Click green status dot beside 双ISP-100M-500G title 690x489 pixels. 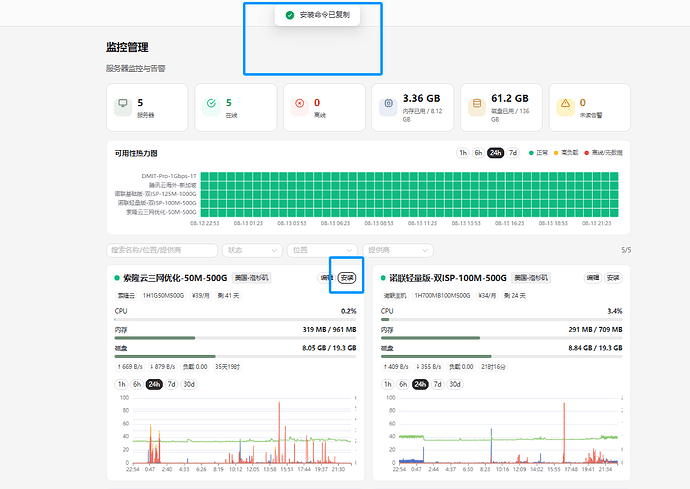pyautogui.click(x=383, y=278)
